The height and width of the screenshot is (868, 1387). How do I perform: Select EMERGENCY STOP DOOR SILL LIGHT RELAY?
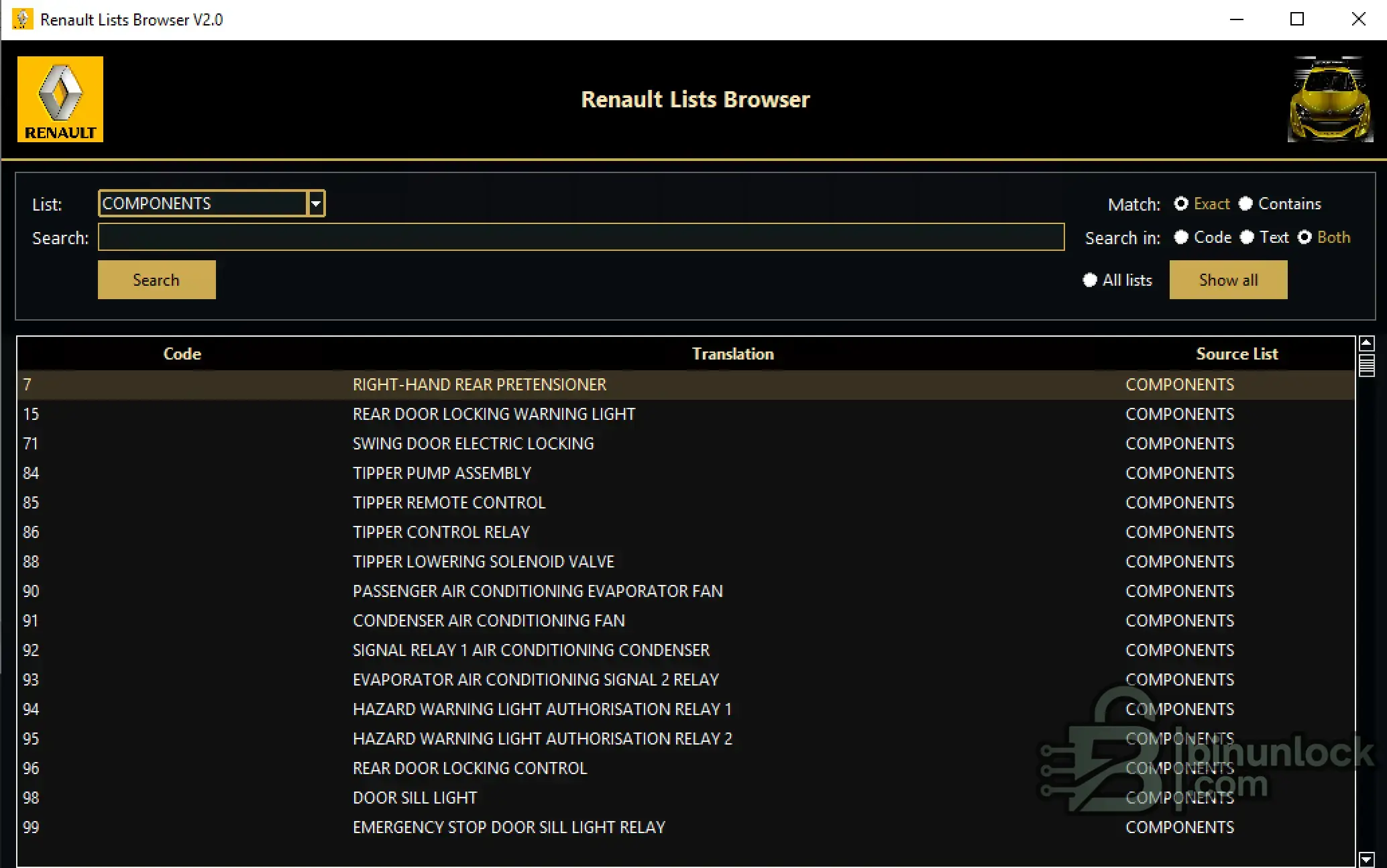(x=685, y=827)
